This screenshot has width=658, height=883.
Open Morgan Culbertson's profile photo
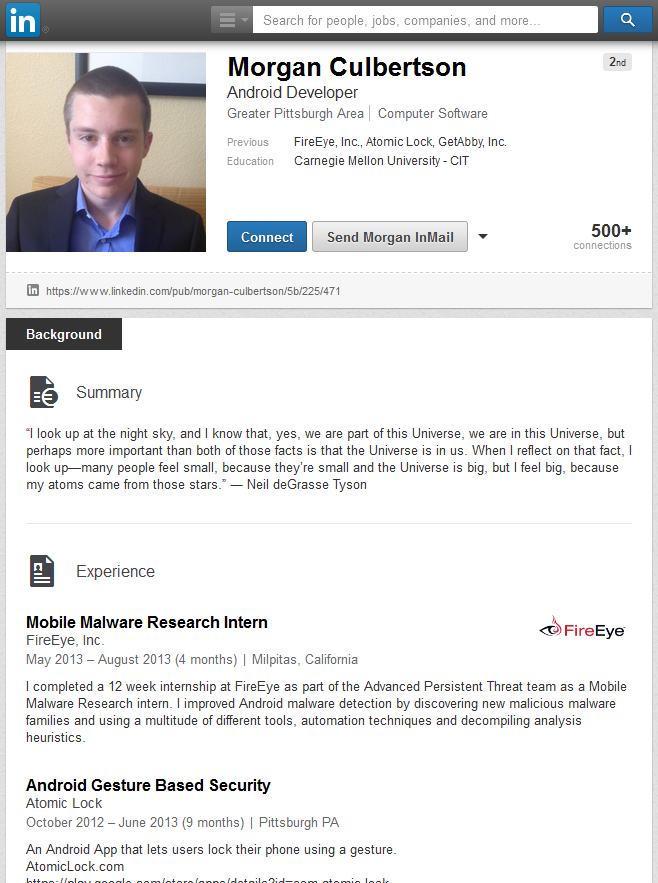point(106,152)
